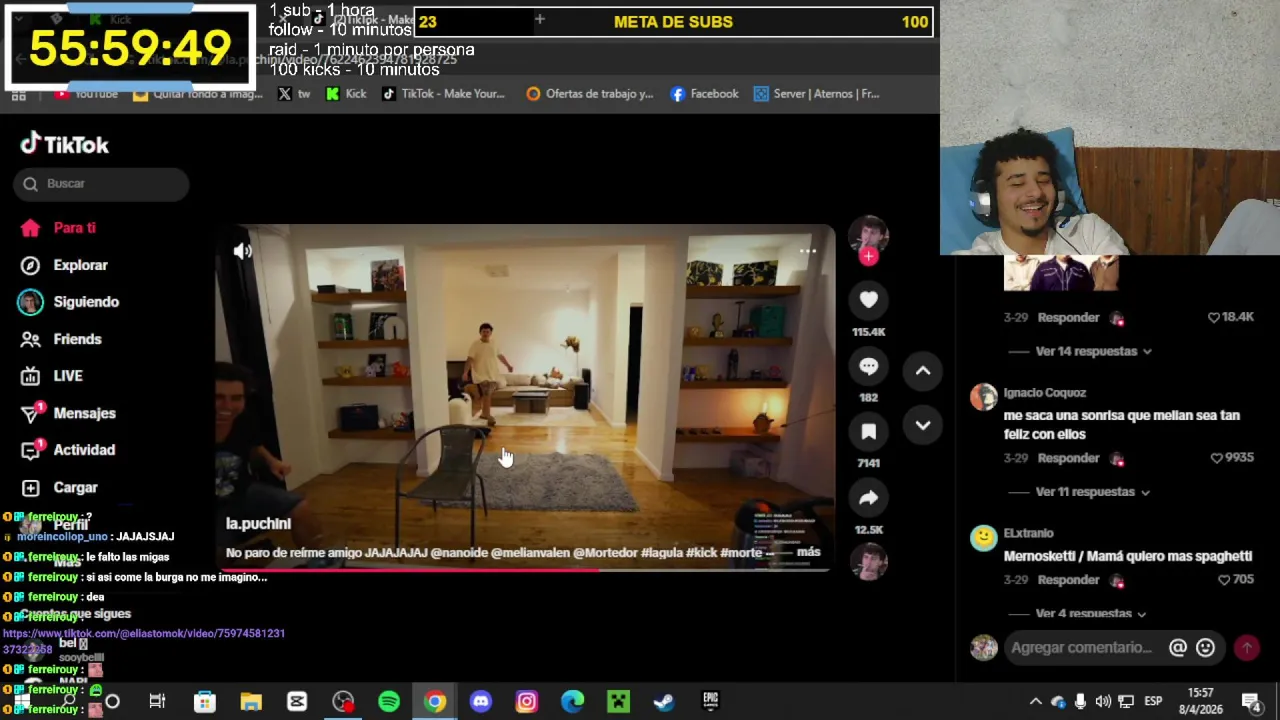Focus the Buscar search field
Viewport: 1280px width, 720px height.
(101, 183)
